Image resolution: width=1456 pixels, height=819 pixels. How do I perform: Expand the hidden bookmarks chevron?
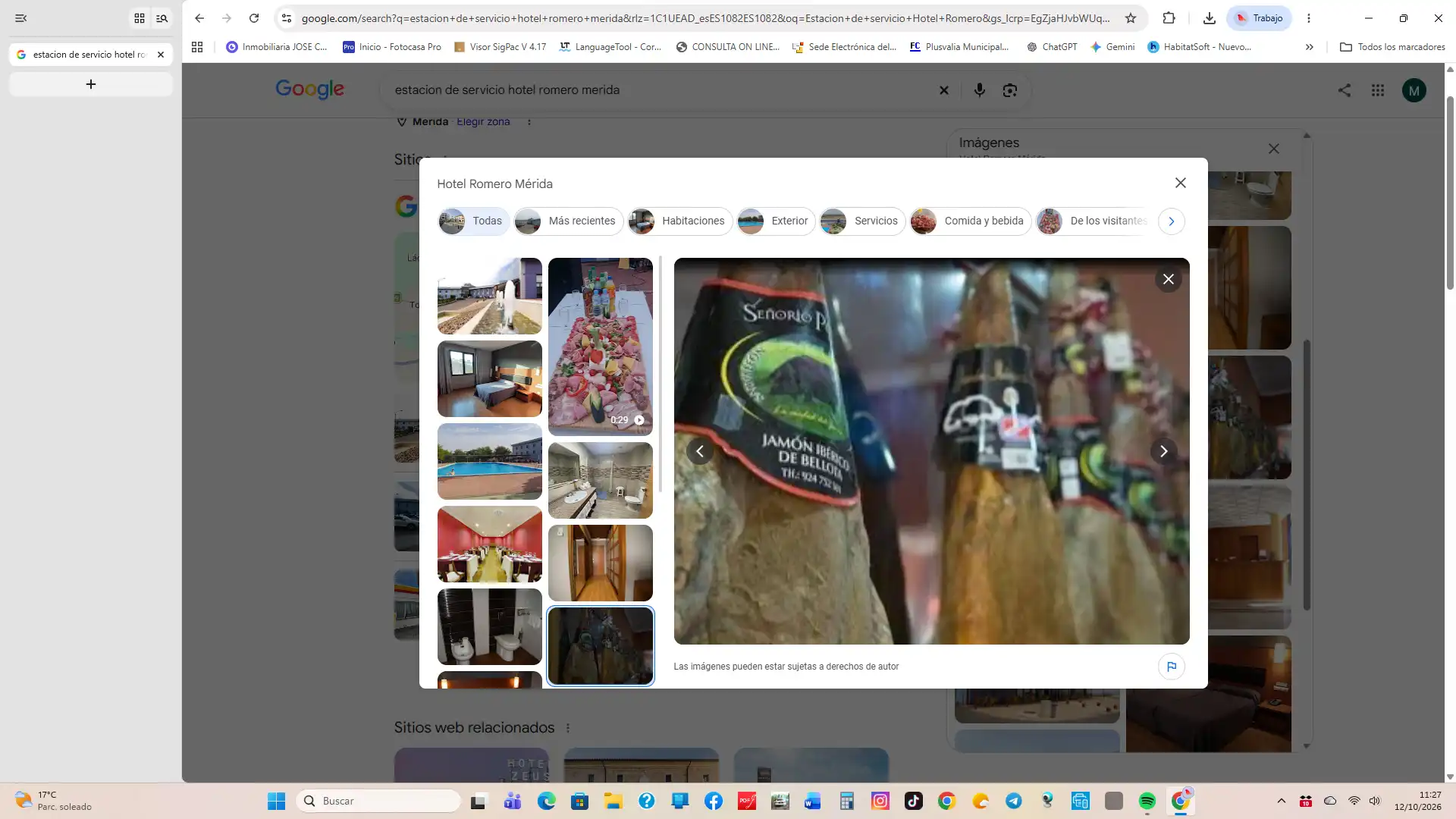(x=1309, y=47)
